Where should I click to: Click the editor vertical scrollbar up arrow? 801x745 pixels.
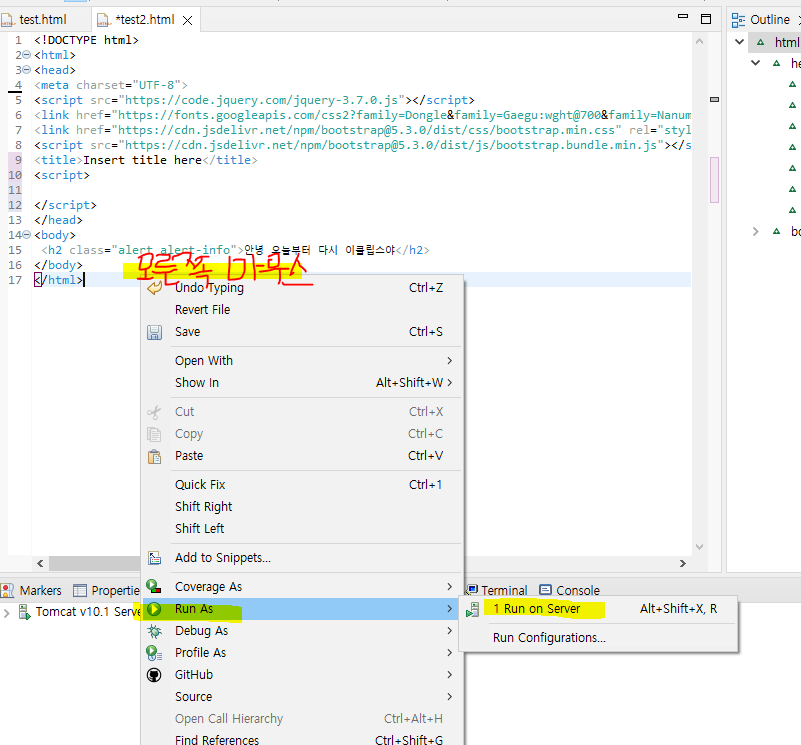[700, 41]
